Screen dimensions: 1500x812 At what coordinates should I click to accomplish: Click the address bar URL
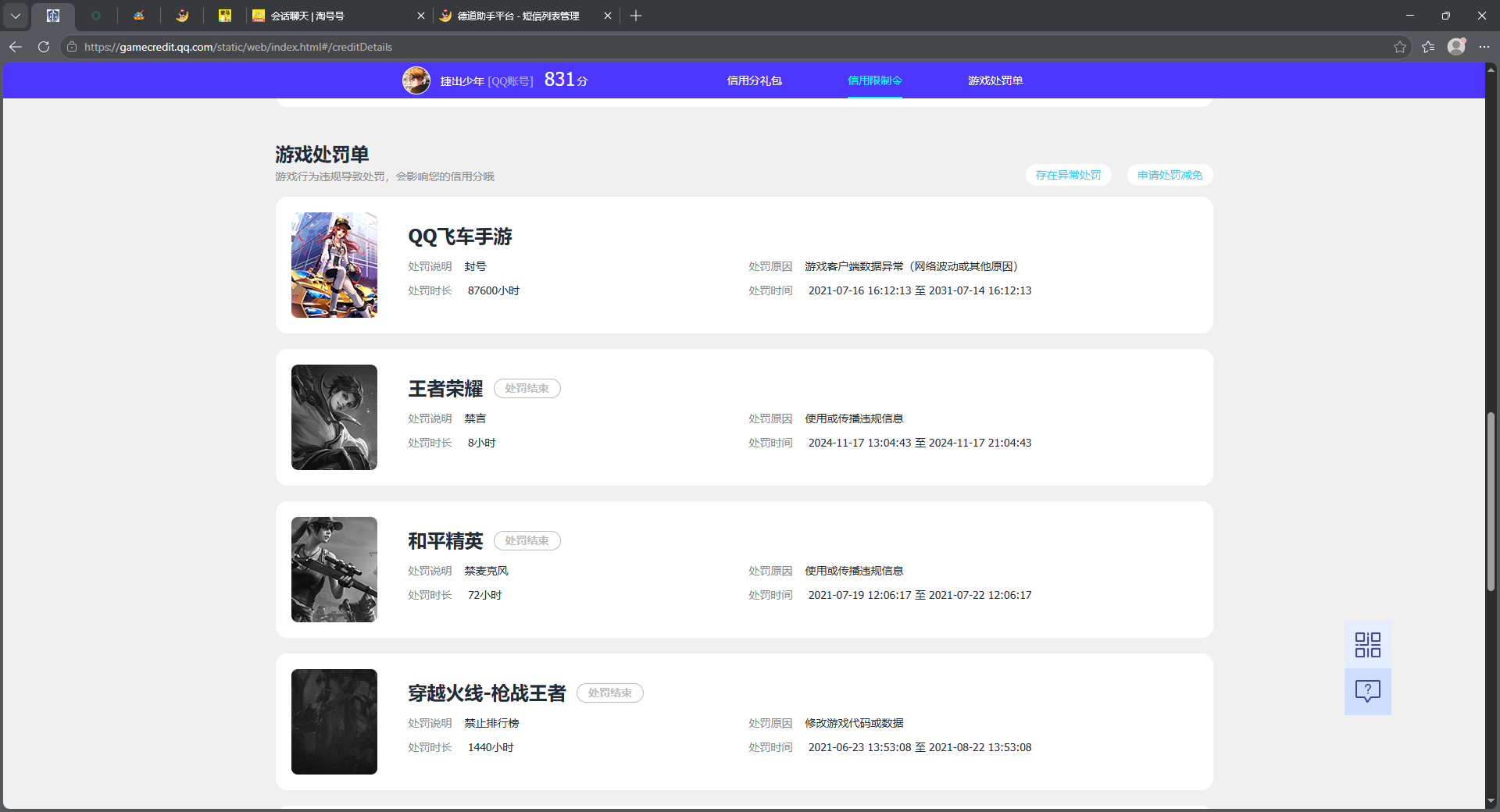point(238,47)
